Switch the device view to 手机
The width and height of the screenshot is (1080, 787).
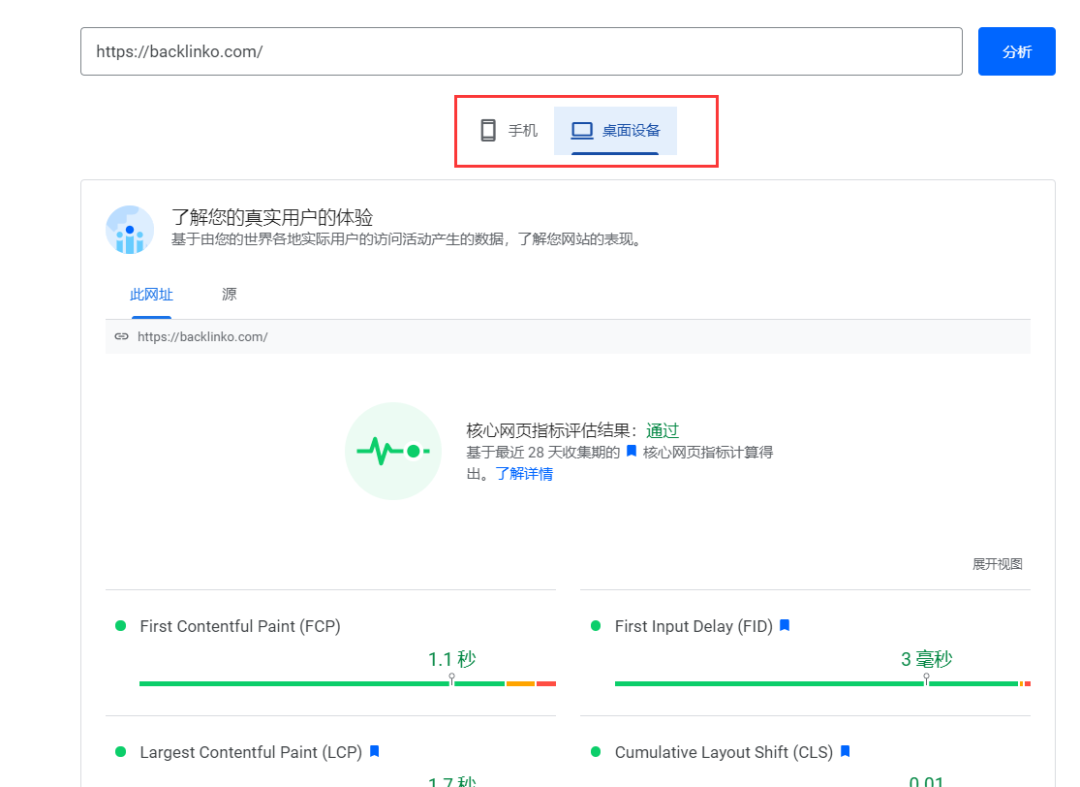512,130
